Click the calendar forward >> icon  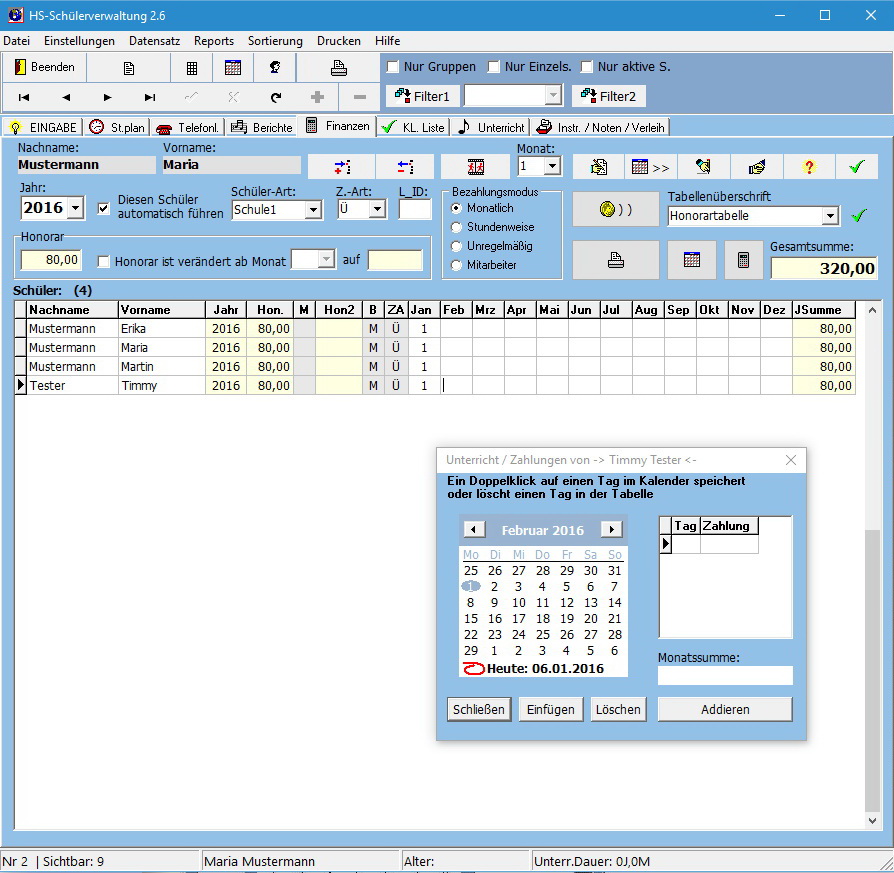[651, 167]
